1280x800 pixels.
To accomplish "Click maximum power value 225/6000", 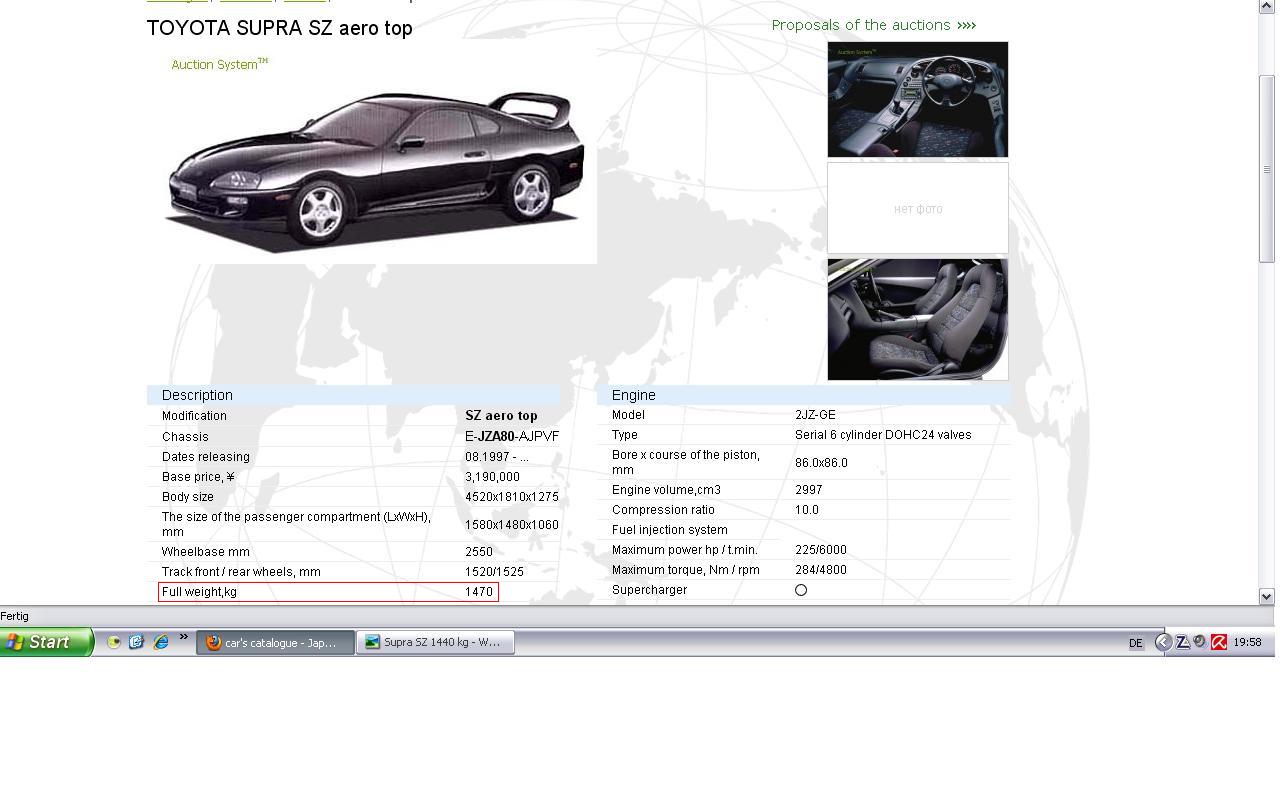I will point(821,550).
